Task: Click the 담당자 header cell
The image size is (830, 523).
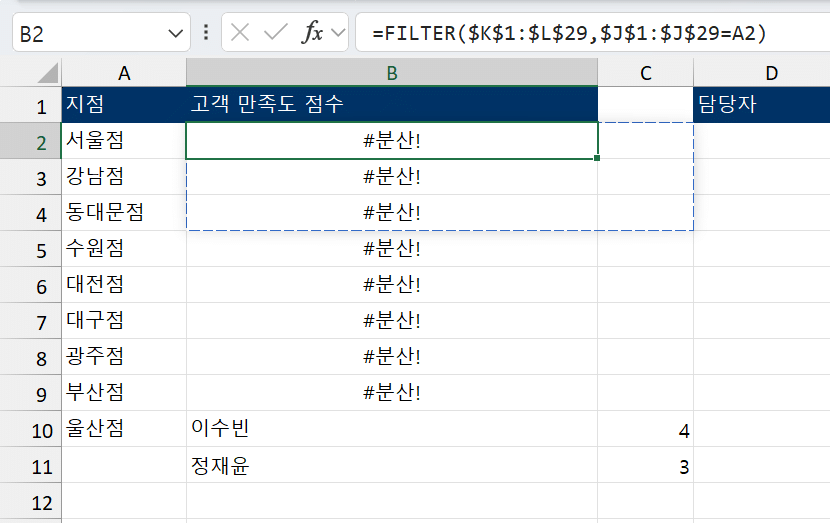Action: (762, 104)
